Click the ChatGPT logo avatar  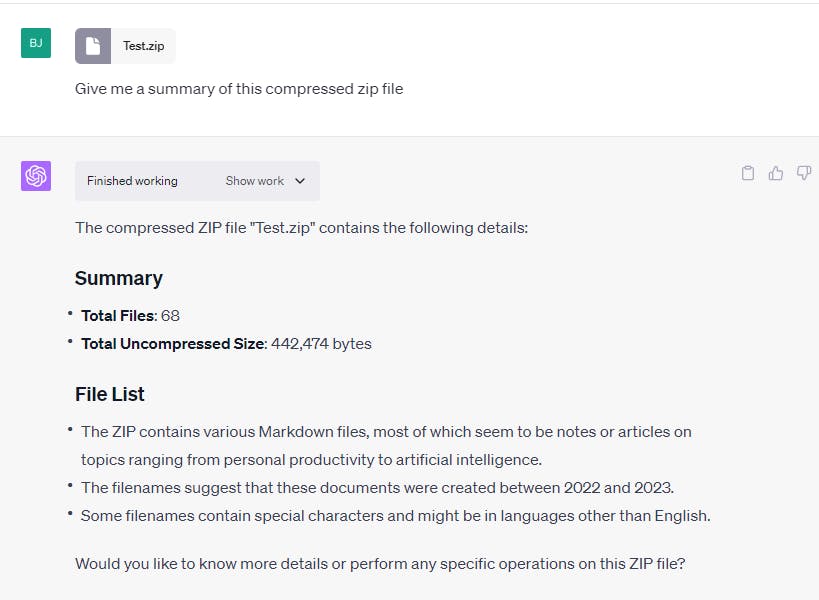click(x=36, y=176)
